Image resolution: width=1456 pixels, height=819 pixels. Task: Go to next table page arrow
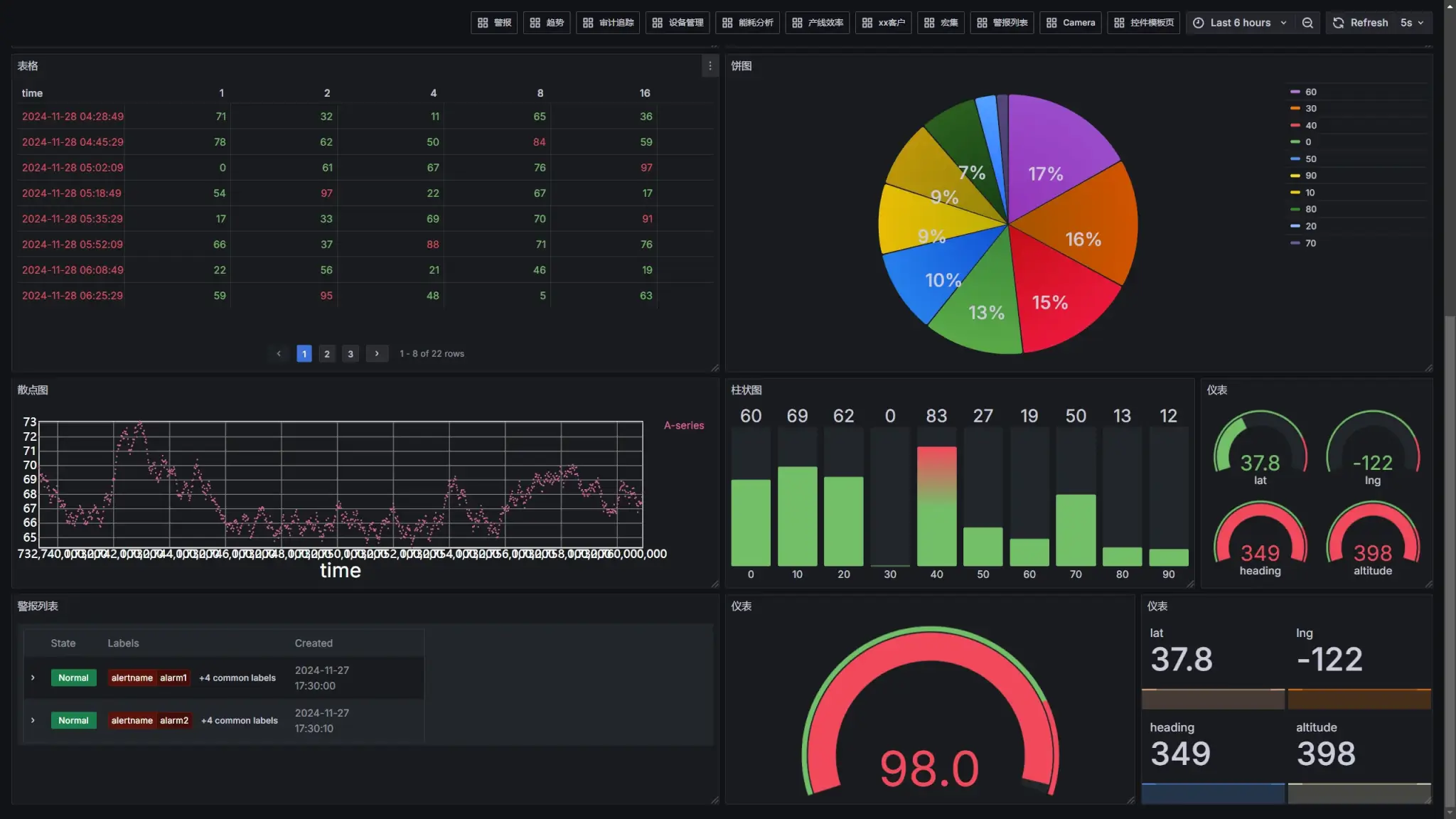[377, 353]
